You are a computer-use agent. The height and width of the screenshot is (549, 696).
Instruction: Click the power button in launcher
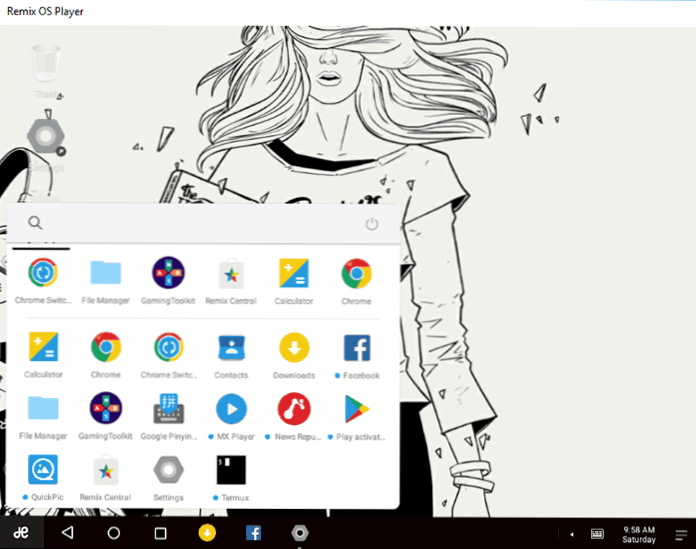(372, 224)
